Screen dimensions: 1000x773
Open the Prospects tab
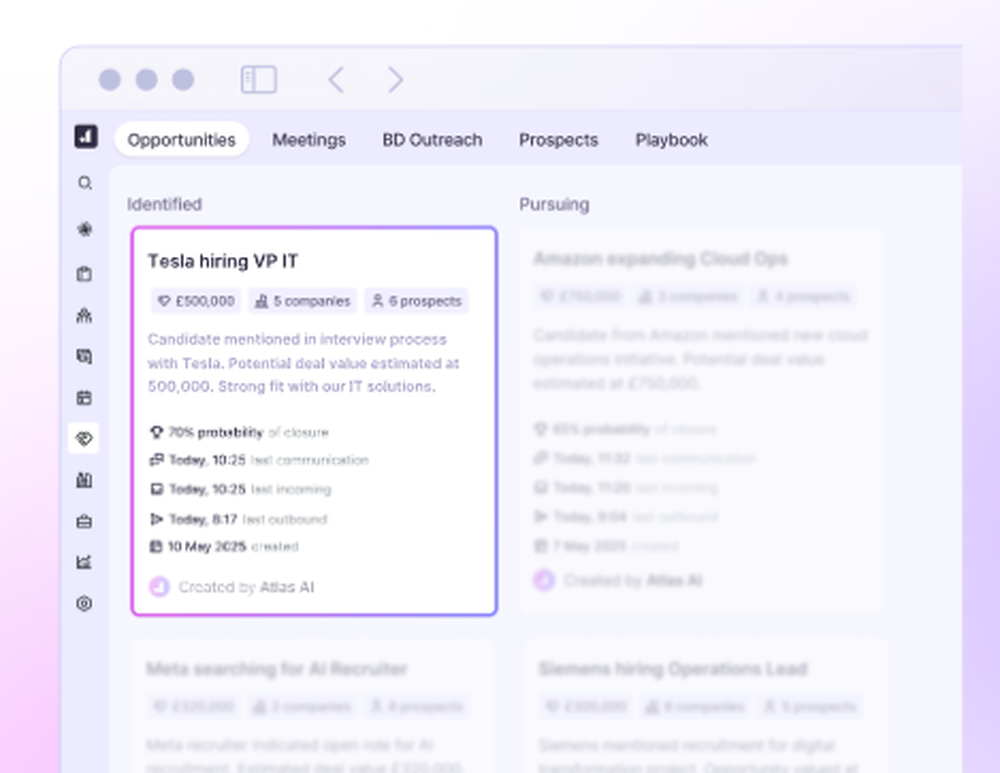[558, 140]
